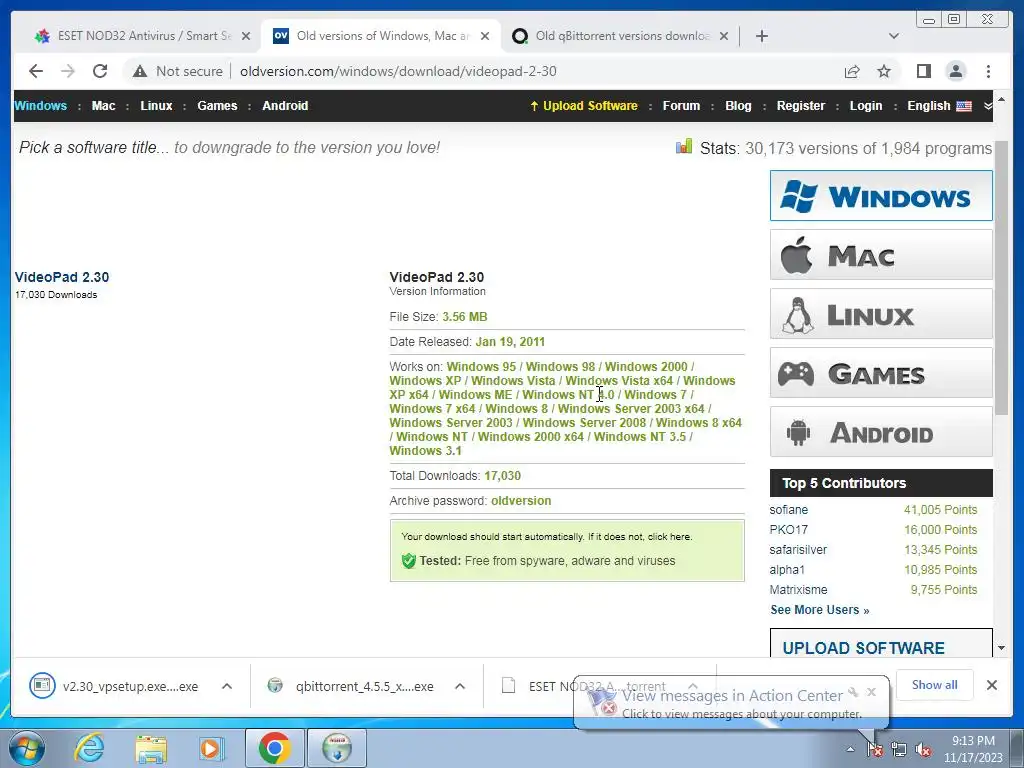Click the Register link
This screenshot has width=1024, height=768.
point(801,106)
